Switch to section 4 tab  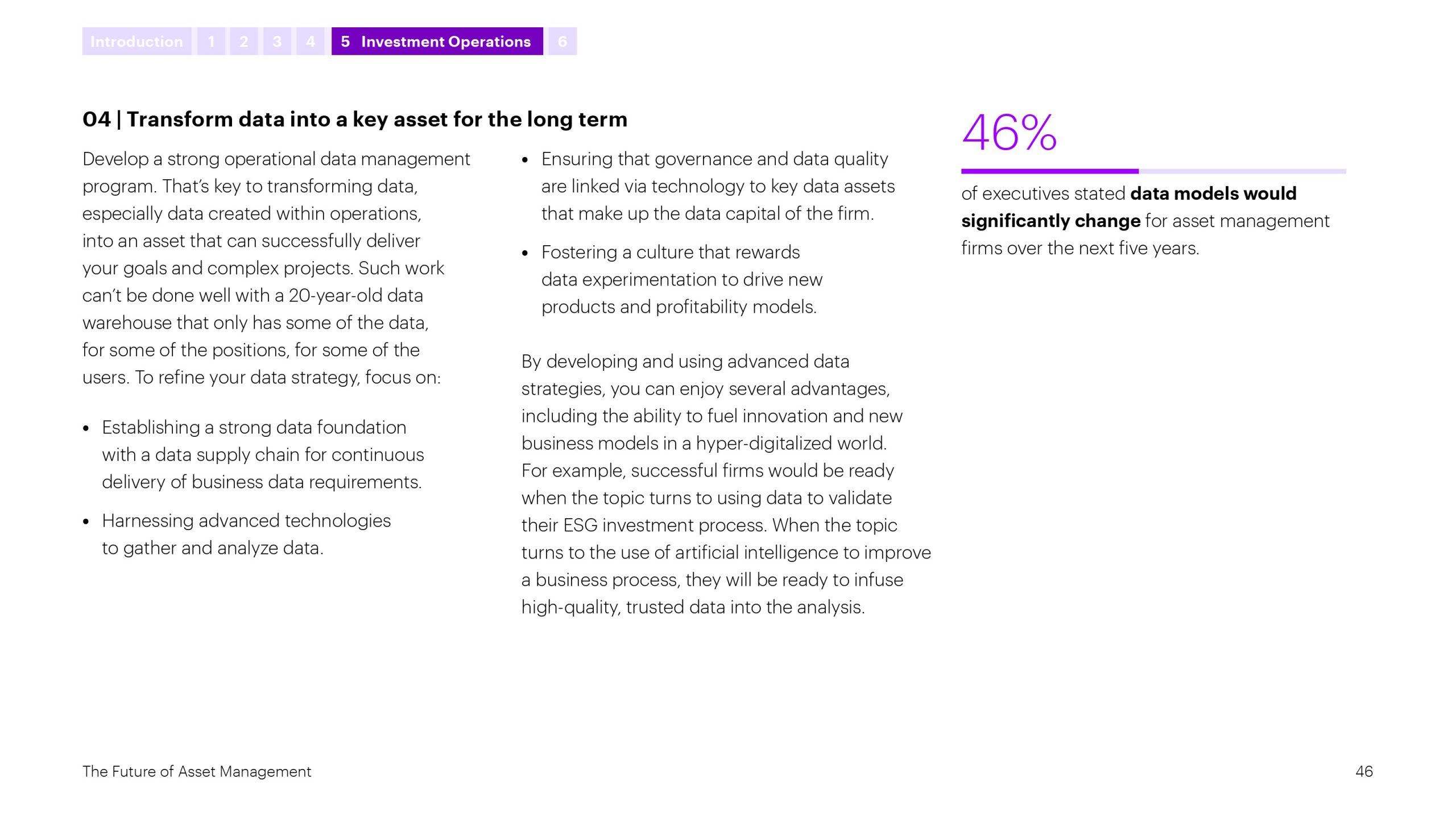[310, 42]
